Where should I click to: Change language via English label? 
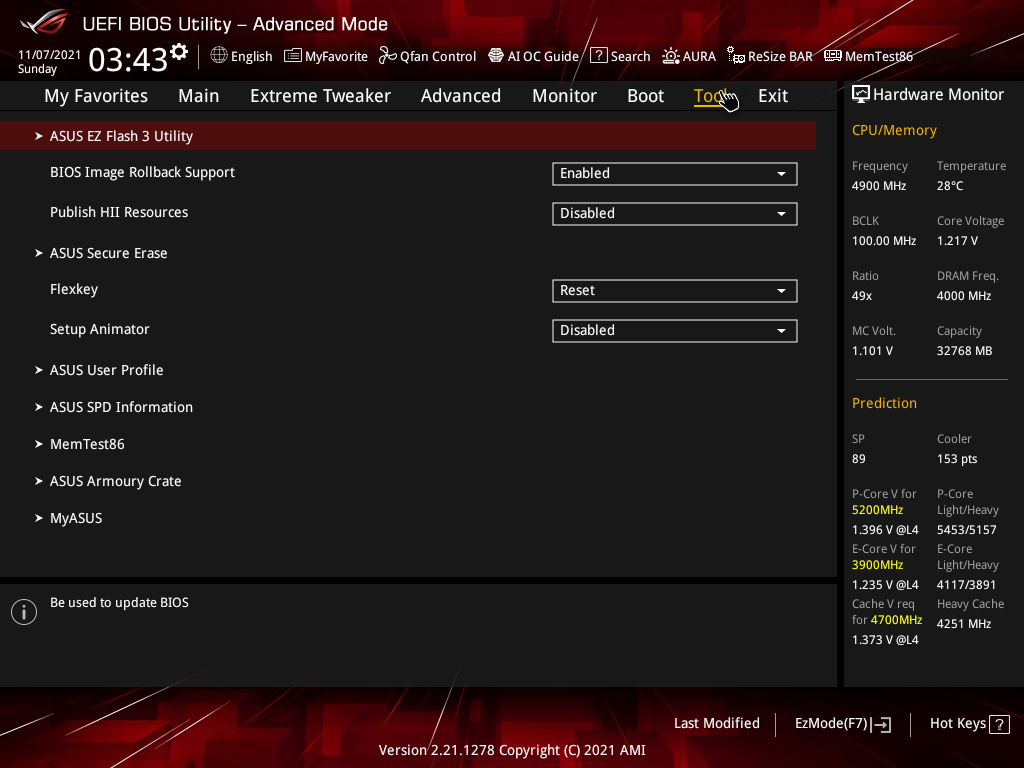[251, 57]
